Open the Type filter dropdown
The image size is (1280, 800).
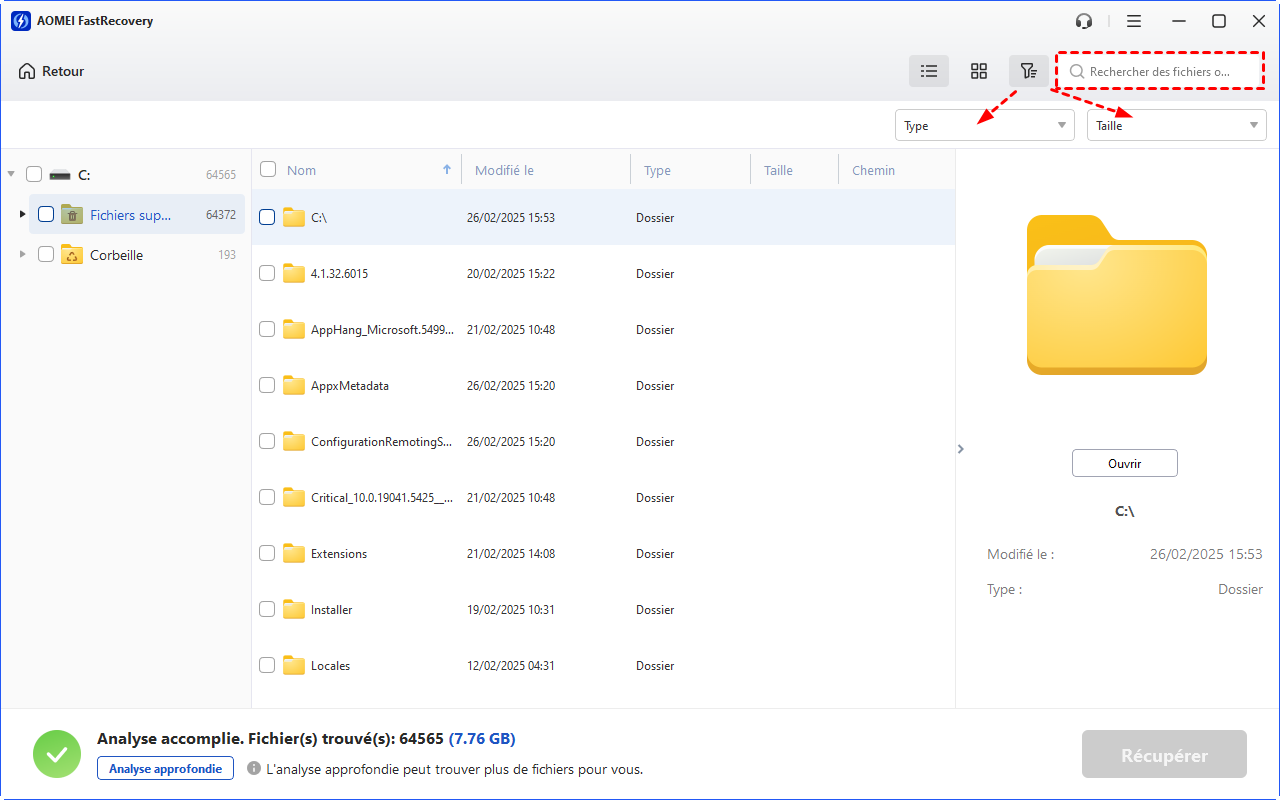pos(984,125)
